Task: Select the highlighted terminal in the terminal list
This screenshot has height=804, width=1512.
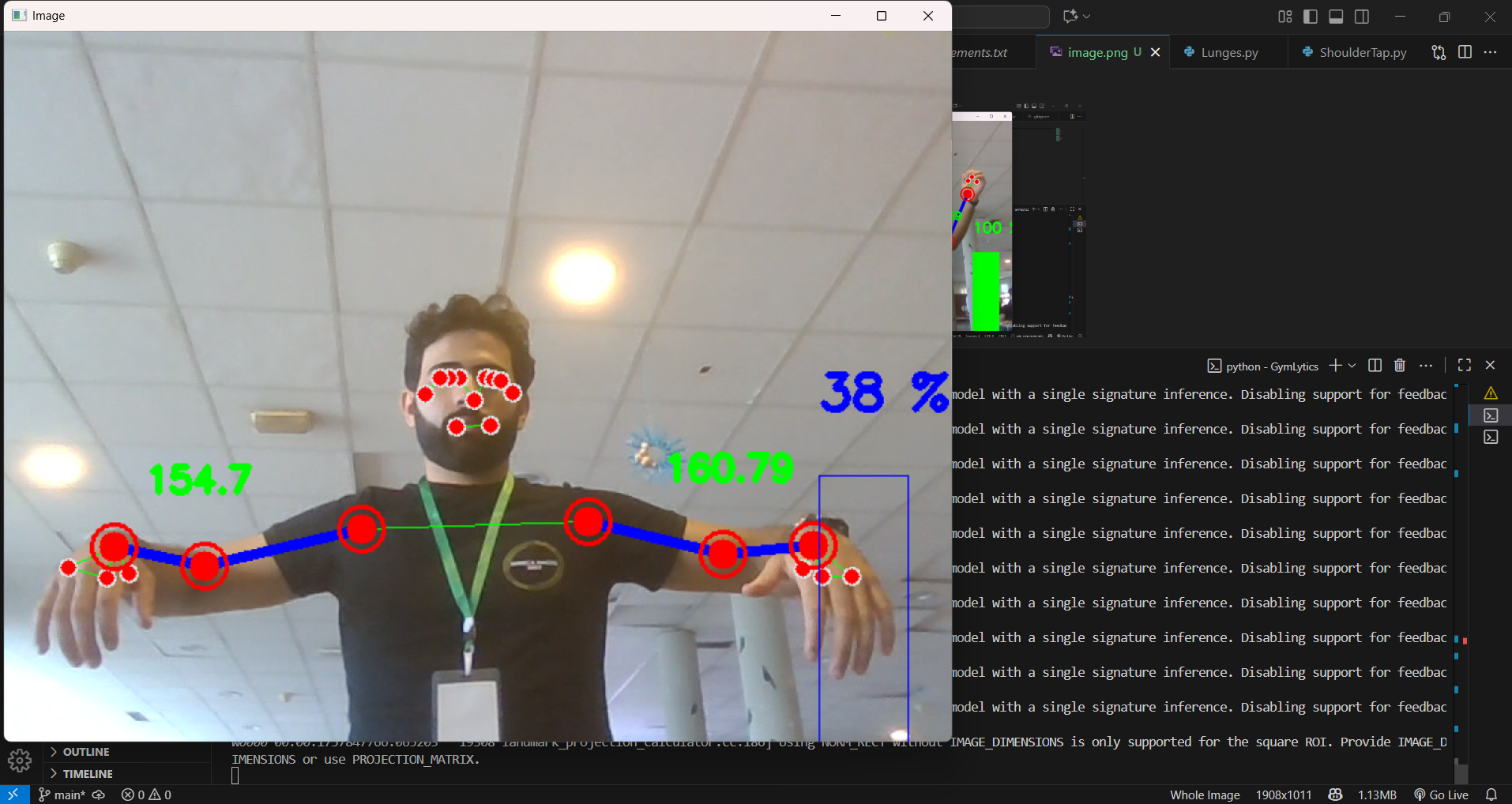Action: click(1491, 415)
